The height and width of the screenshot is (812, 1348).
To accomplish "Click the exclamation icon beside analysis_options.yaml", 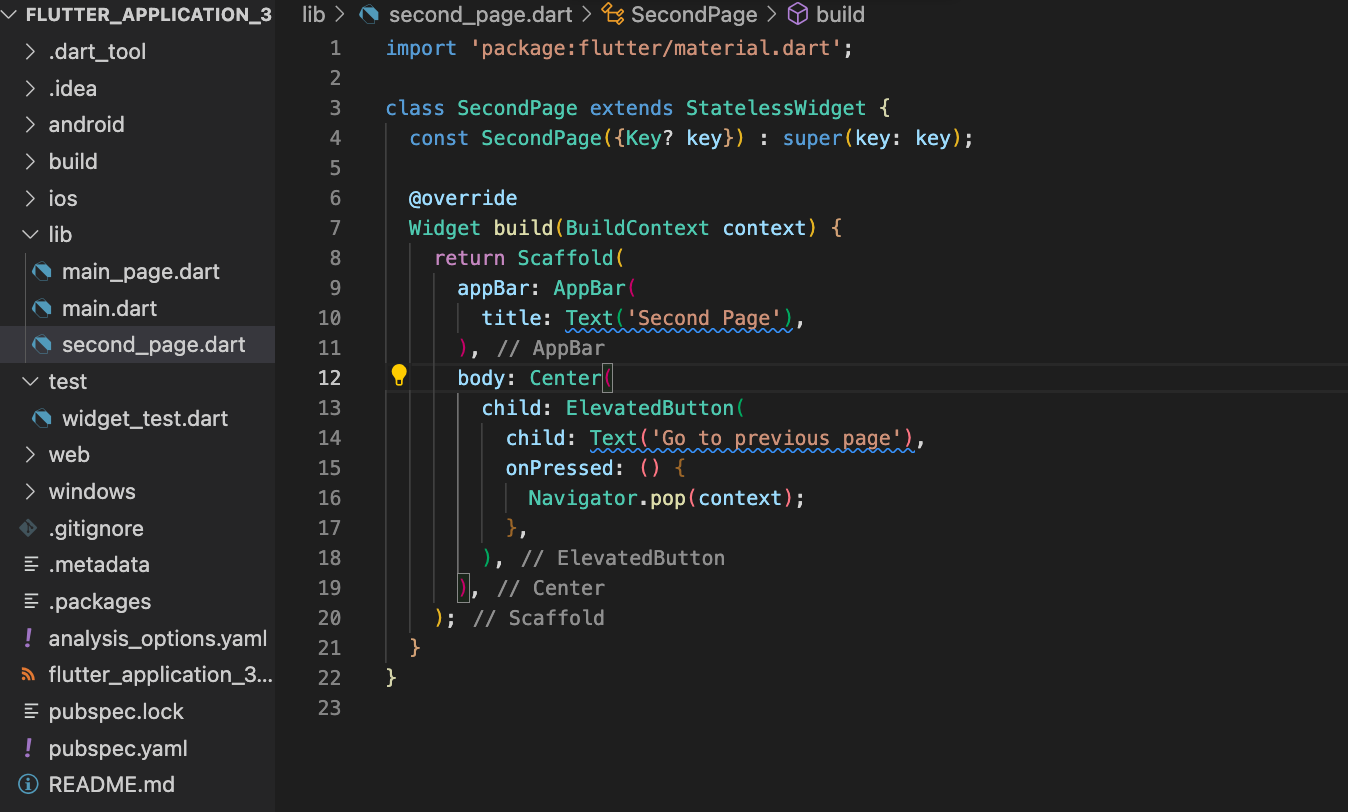I will pyautogui.click(x=29, y=638).
